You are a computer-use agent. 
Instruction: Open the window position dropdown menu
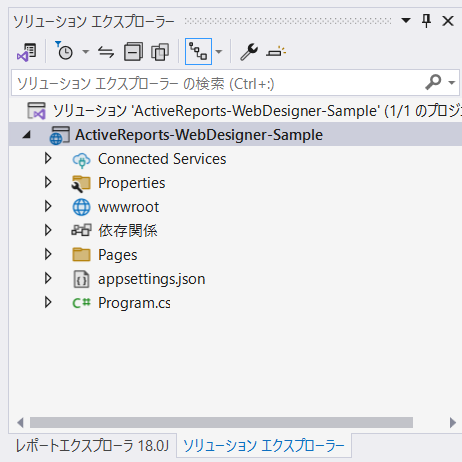406,21
